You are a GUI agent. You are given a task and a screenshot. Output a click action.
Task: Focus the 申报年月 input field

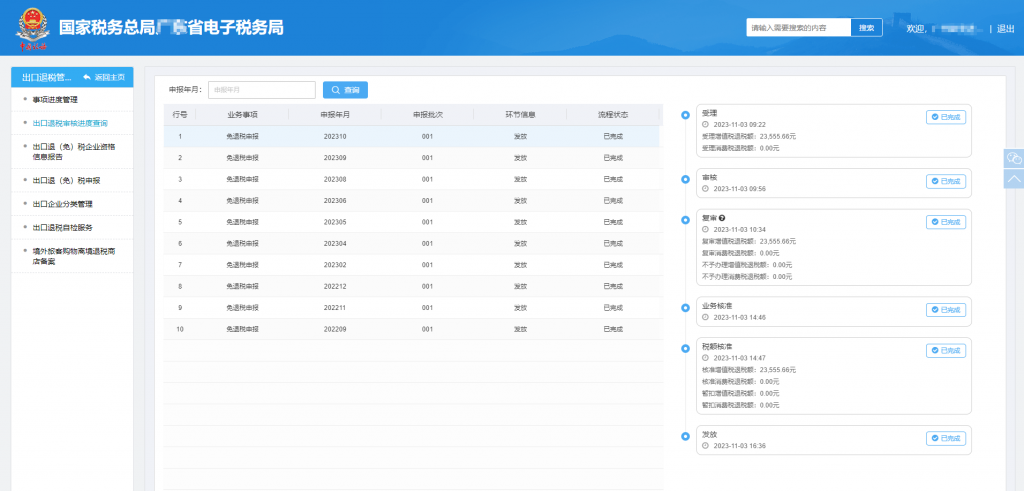(262, 90)
